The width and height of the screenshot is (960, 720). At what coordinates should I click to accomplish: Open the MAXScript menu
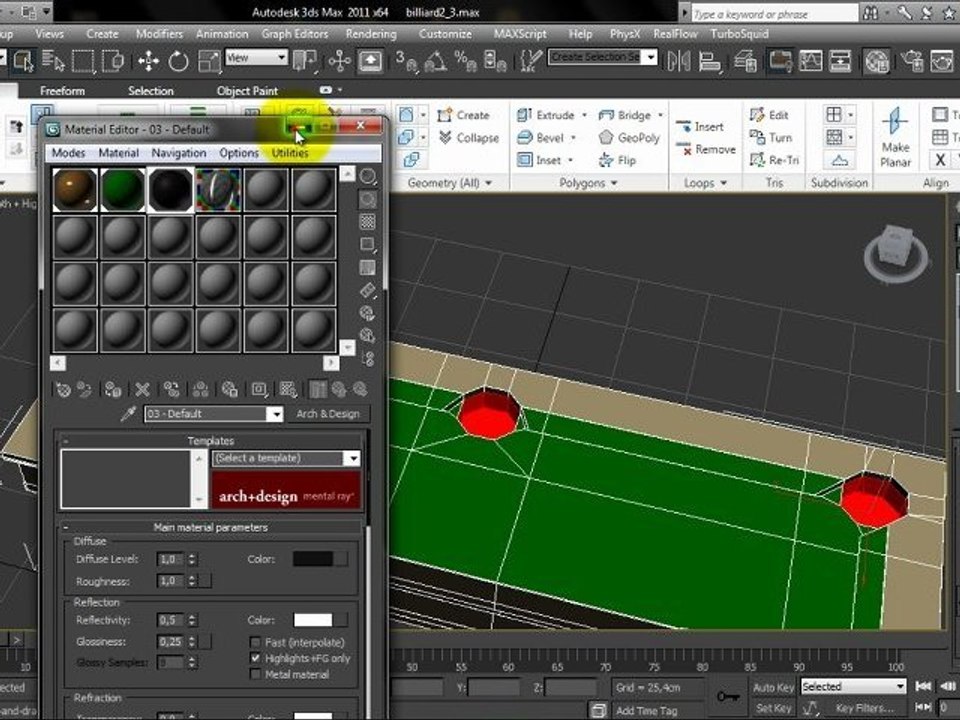point(520,34)
